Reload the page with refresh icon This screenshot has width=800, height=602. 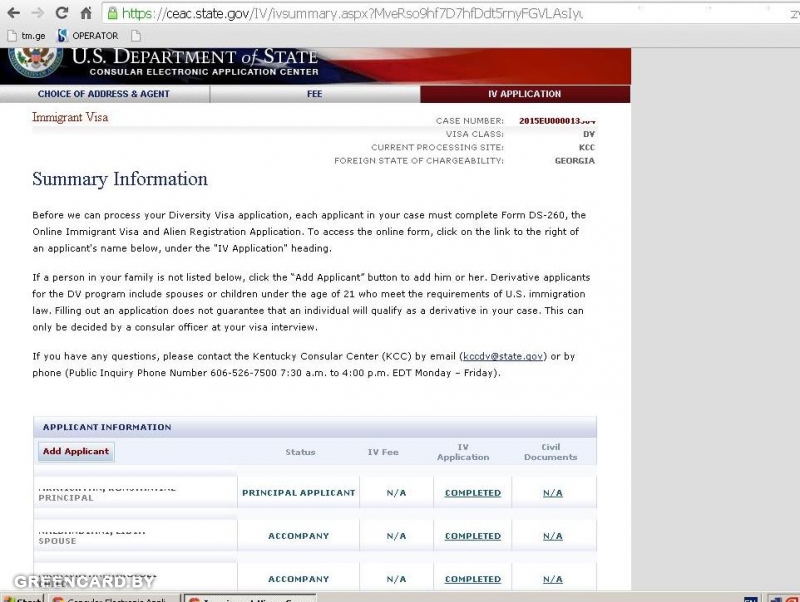[62, 13]
